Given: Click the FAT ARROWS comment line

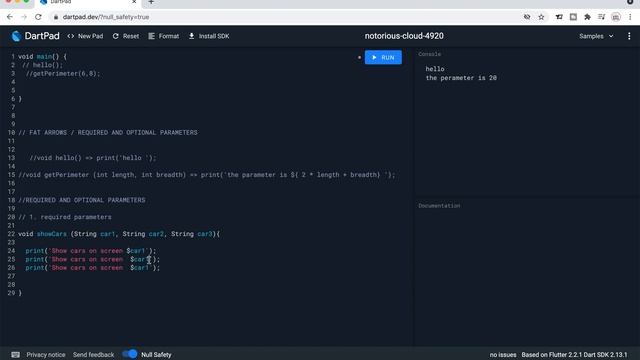Looking at the screenshot, I should [x=108, y=133].
